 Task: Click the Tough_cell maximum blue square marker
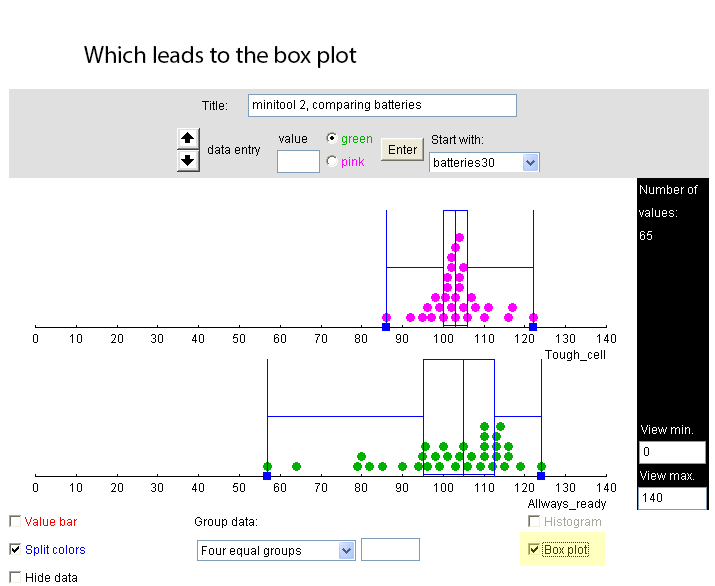pyautogui.click(x=533, y=327)
